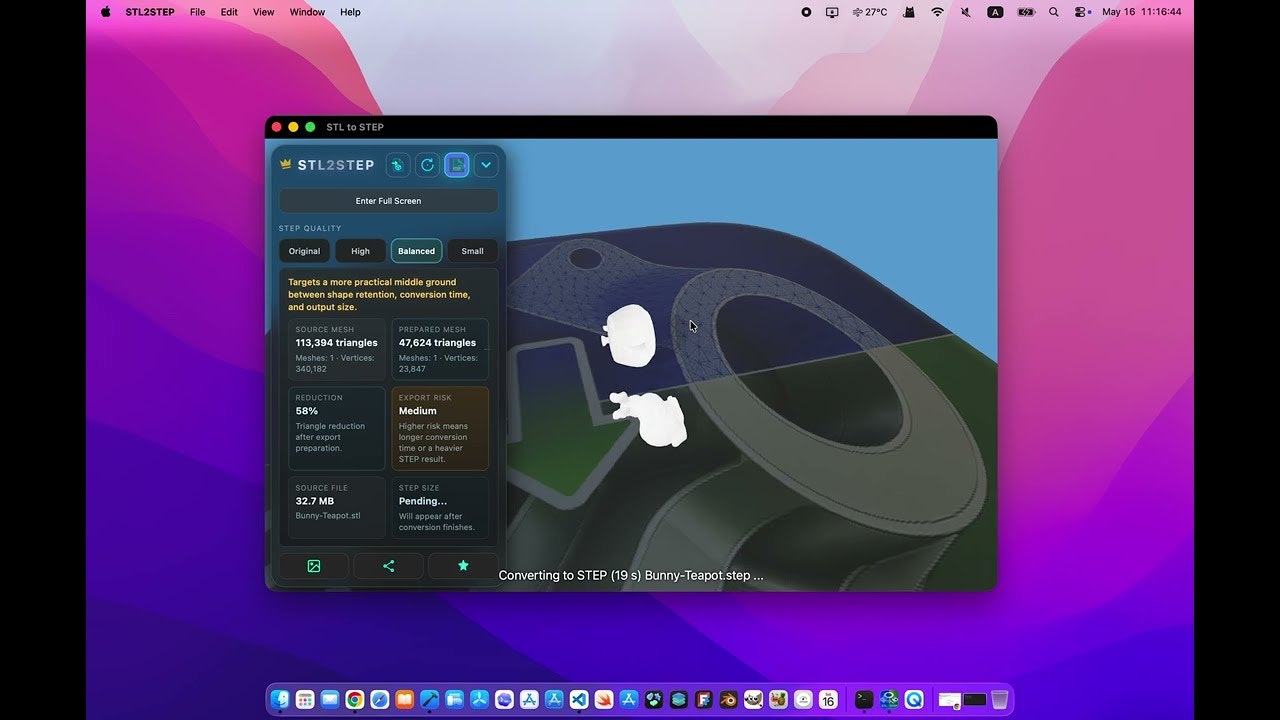Open the Help menu
The width and height of the screenshot is (1280, 720).
(x=350, y=12)
